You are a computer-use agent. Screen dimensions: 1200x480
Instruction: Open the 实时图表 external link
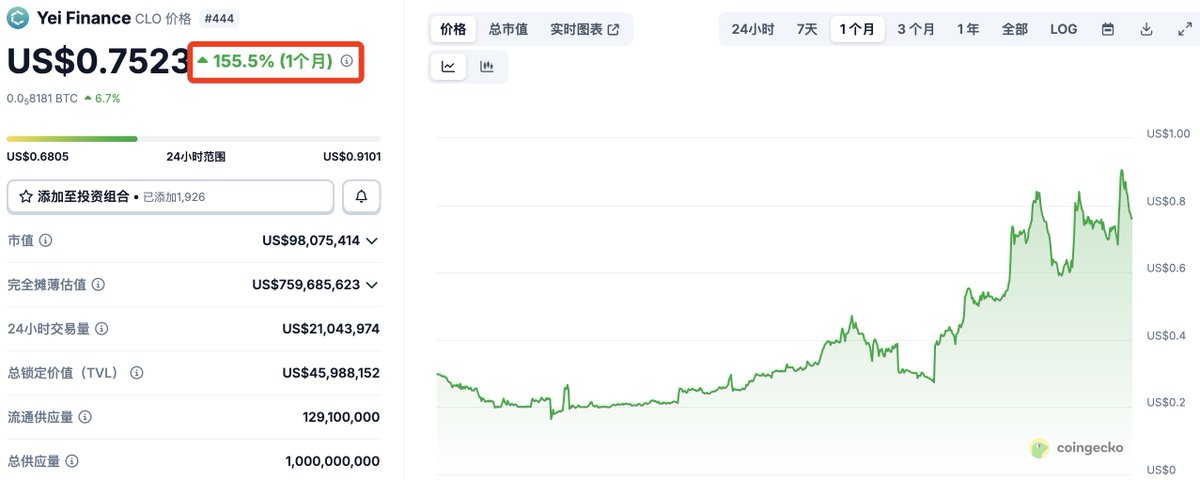pos(585,29)
